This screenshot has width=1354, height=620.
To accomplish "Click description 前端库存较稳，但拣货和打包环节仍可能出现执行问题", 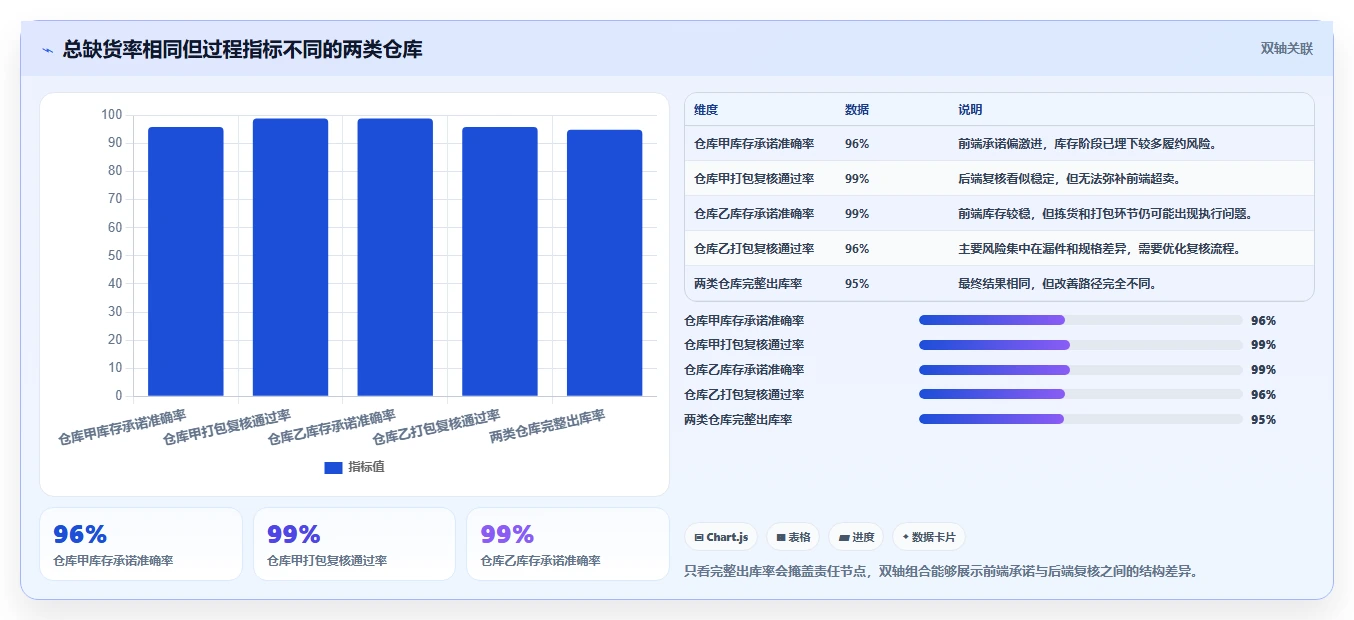I will pos(1105,214).
